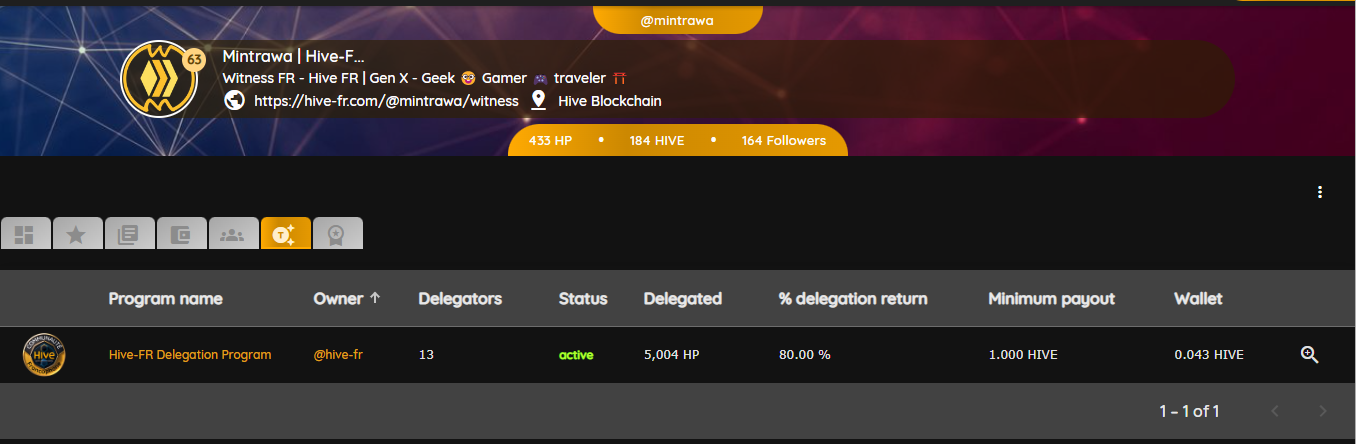Open Hive-FR Delegation Program link

[x=189, y=355]
